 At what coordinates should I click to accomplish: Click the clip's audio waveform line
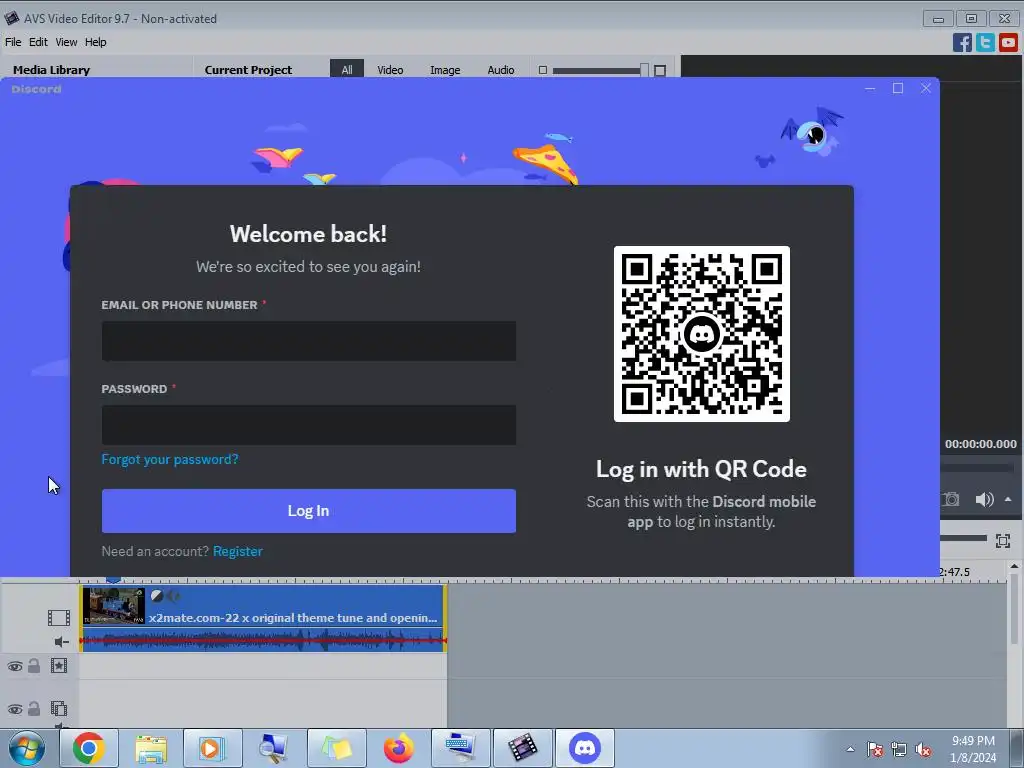click(x=263, y=641)
